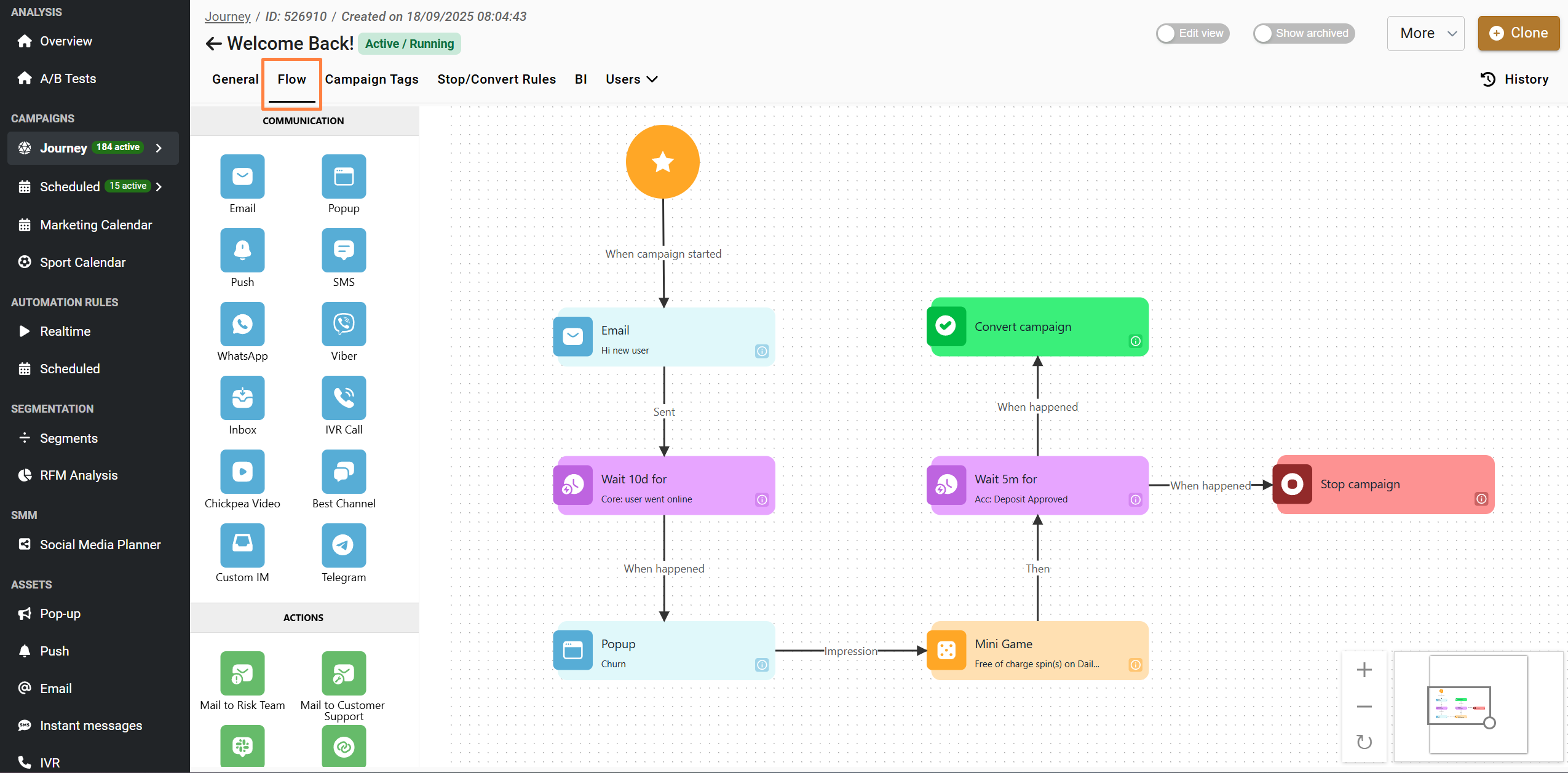This screenshot has width=1568, height=773.
Task: Open info icon on Stop campaign node
Action: tap(1481, 499)
